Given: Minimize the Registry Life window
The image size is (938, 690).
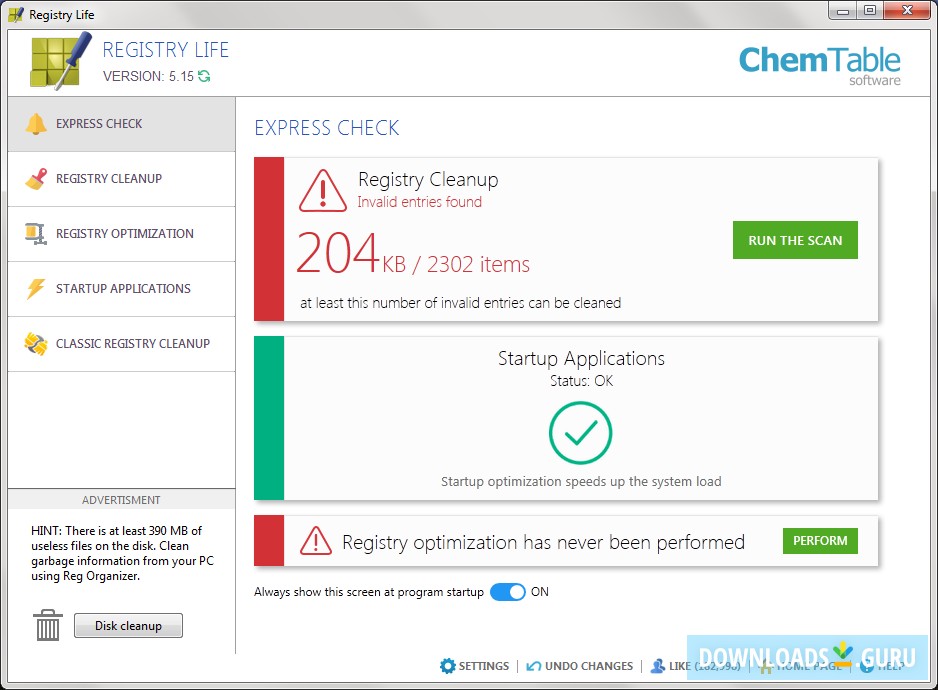Looking at the screenshot, I should [843, 11].
